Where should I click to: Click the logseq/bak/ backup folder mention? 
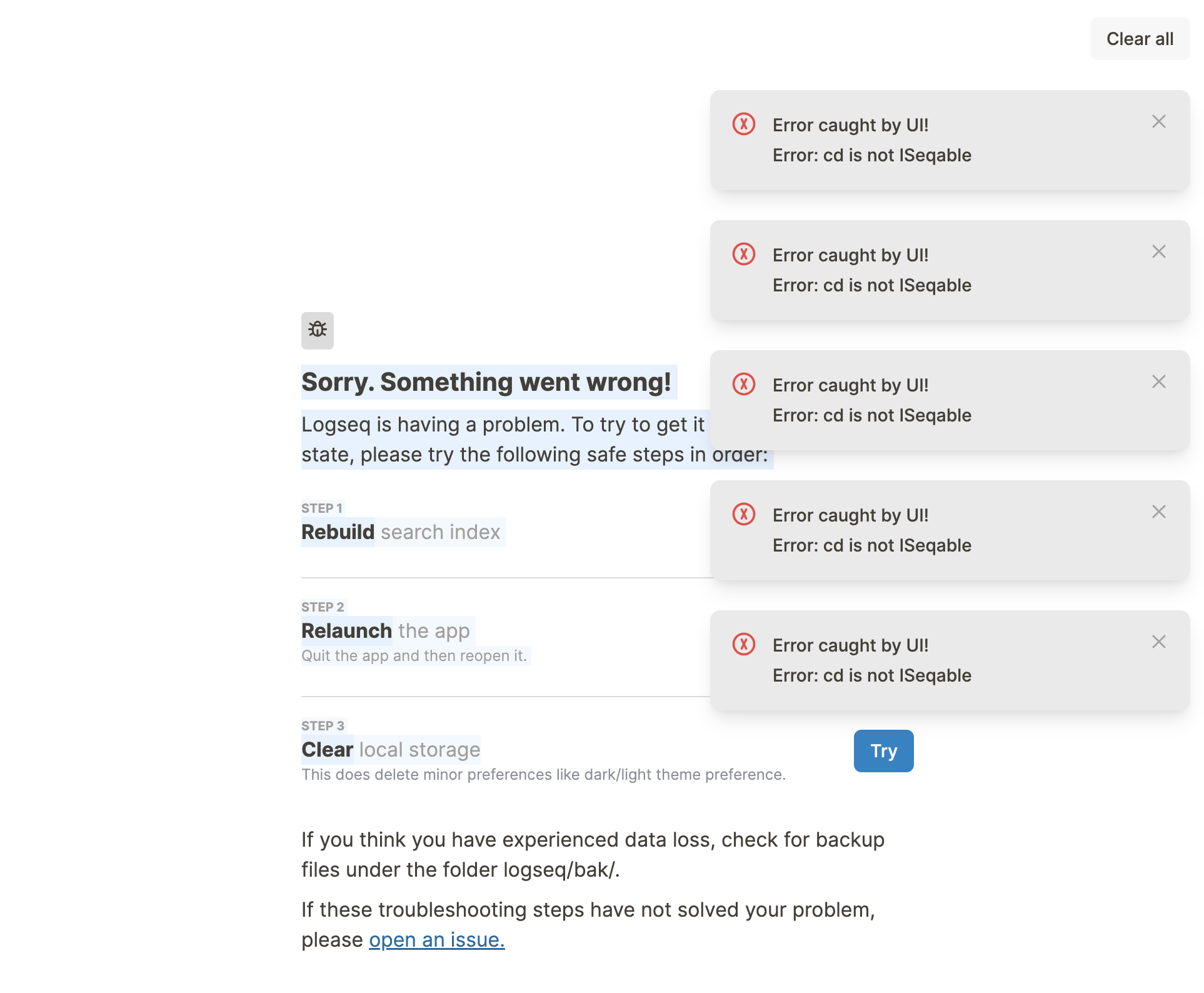[x=559, y=869]
